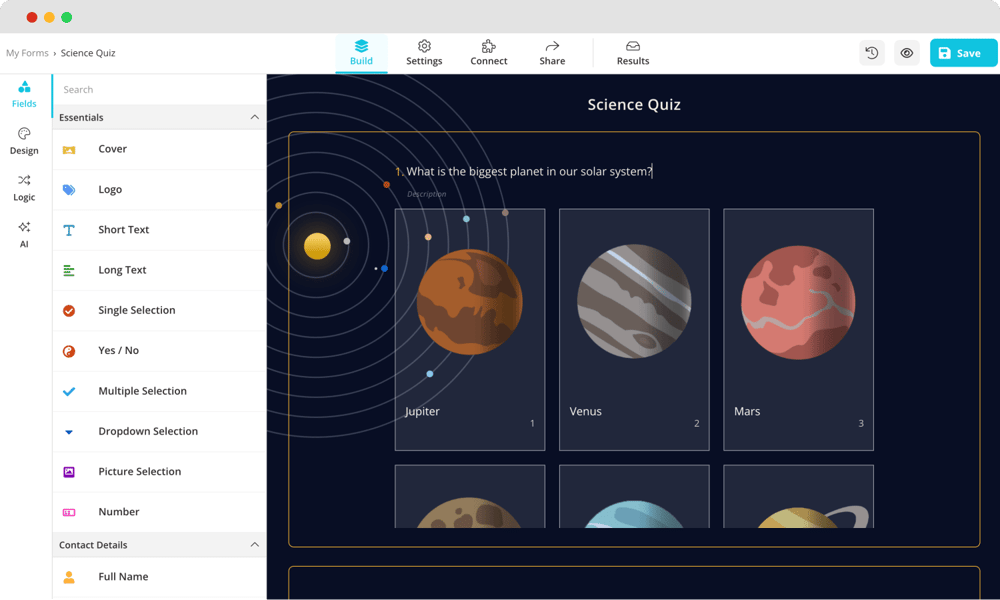Add a Yes / No field
The height and width of the screenshot is (600, 1000).
pyautogui.click(x=118, y=351)
